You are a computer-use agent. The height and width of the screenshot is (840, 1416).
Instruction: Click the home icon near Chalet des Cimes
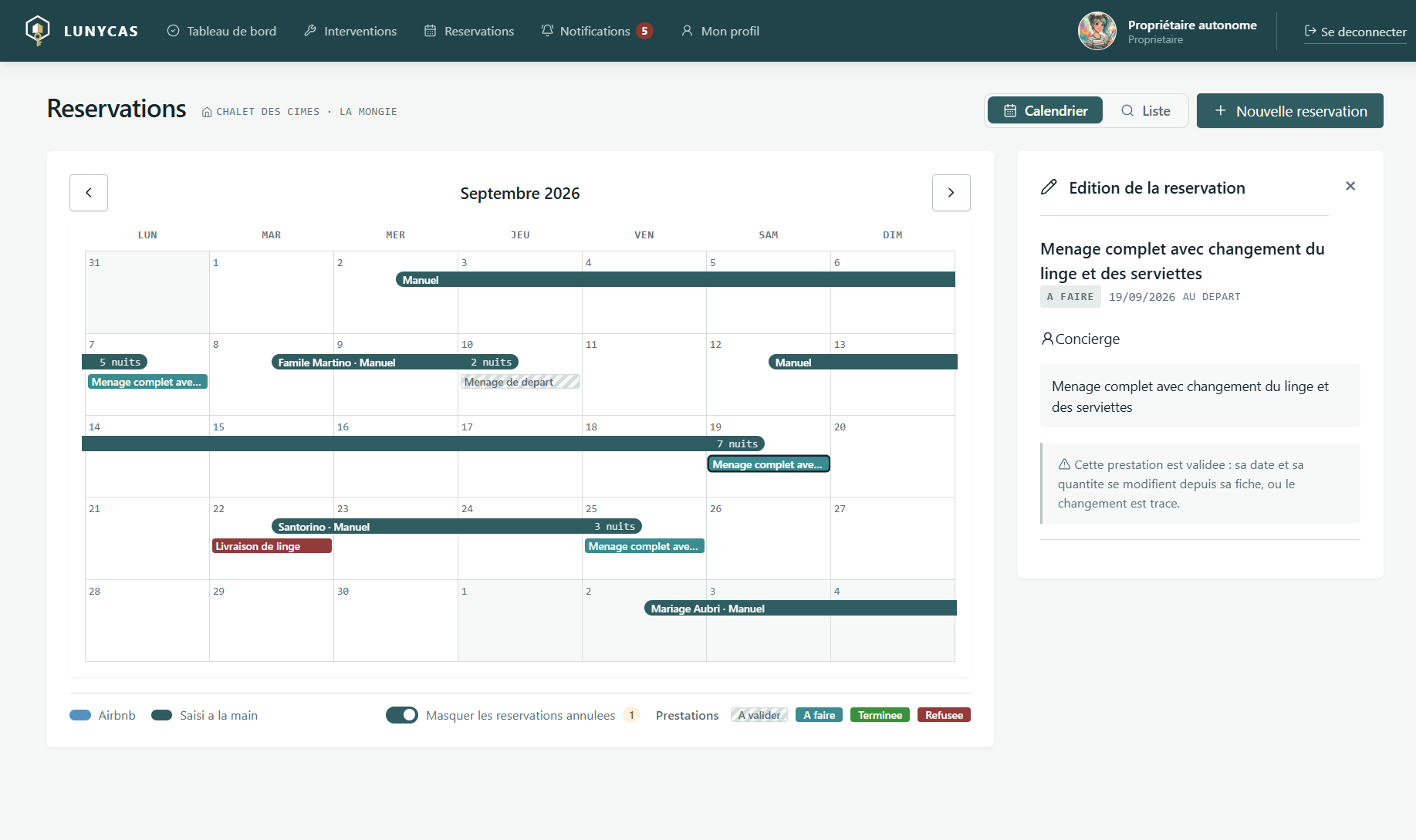pyautogui.click(x=207, y=112)
